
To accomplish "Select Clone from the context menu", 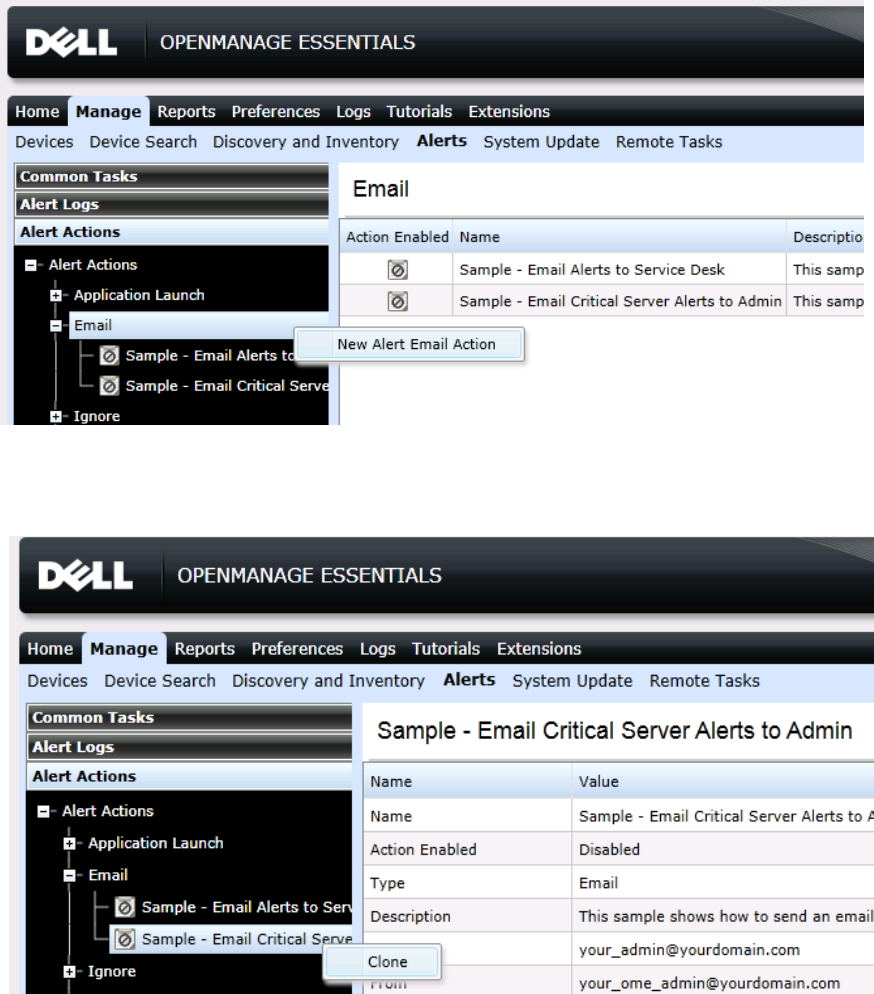I will click(x=383, y=962).
